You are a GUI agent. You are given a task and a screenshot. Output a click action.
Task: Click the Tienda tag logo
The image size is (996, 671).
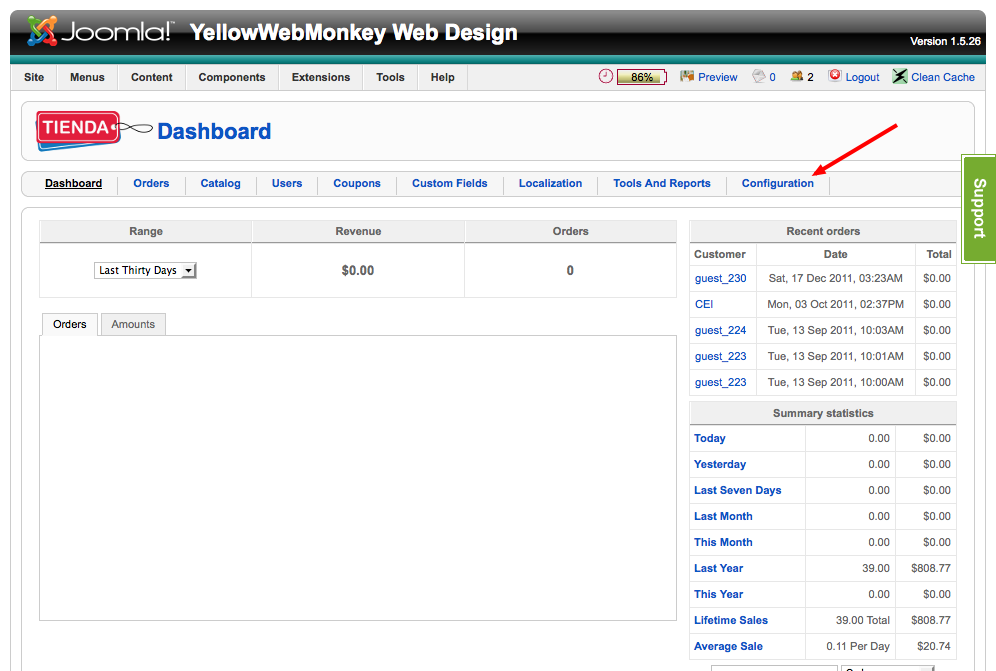click(78, 130)
